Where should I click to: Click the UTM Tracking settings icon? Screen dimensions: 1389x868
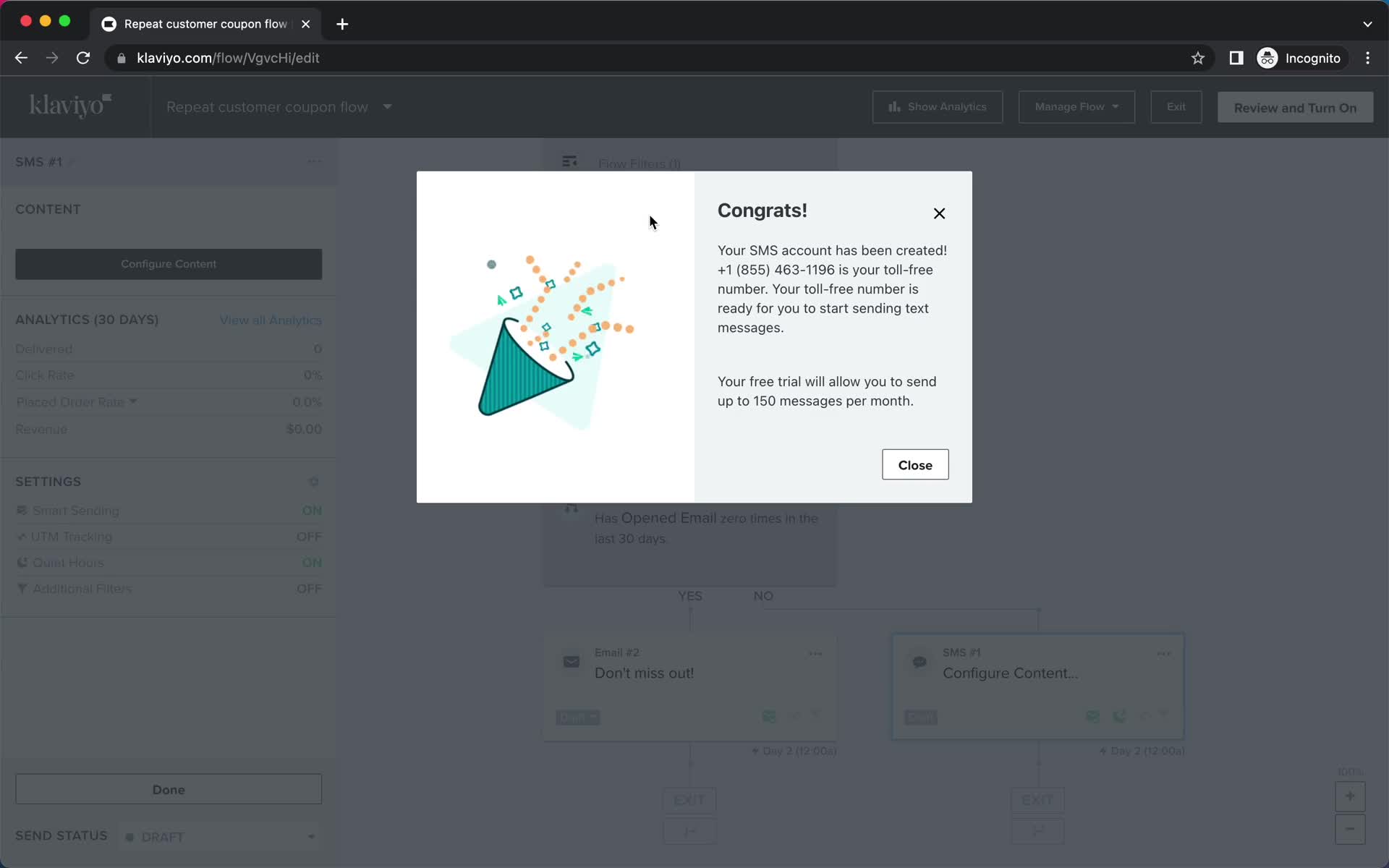click(x=22, y=536)
